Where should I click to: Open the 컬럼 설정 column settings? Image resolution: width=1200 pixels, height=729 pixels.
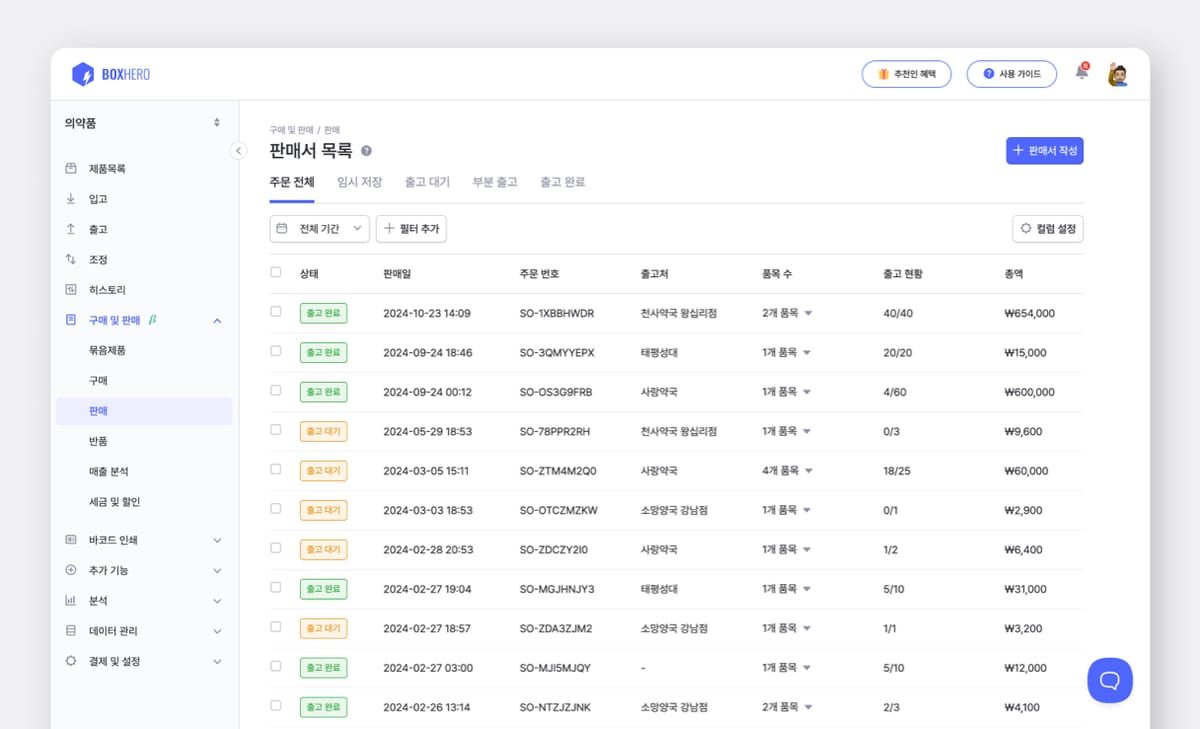(x=1047, y=229)
